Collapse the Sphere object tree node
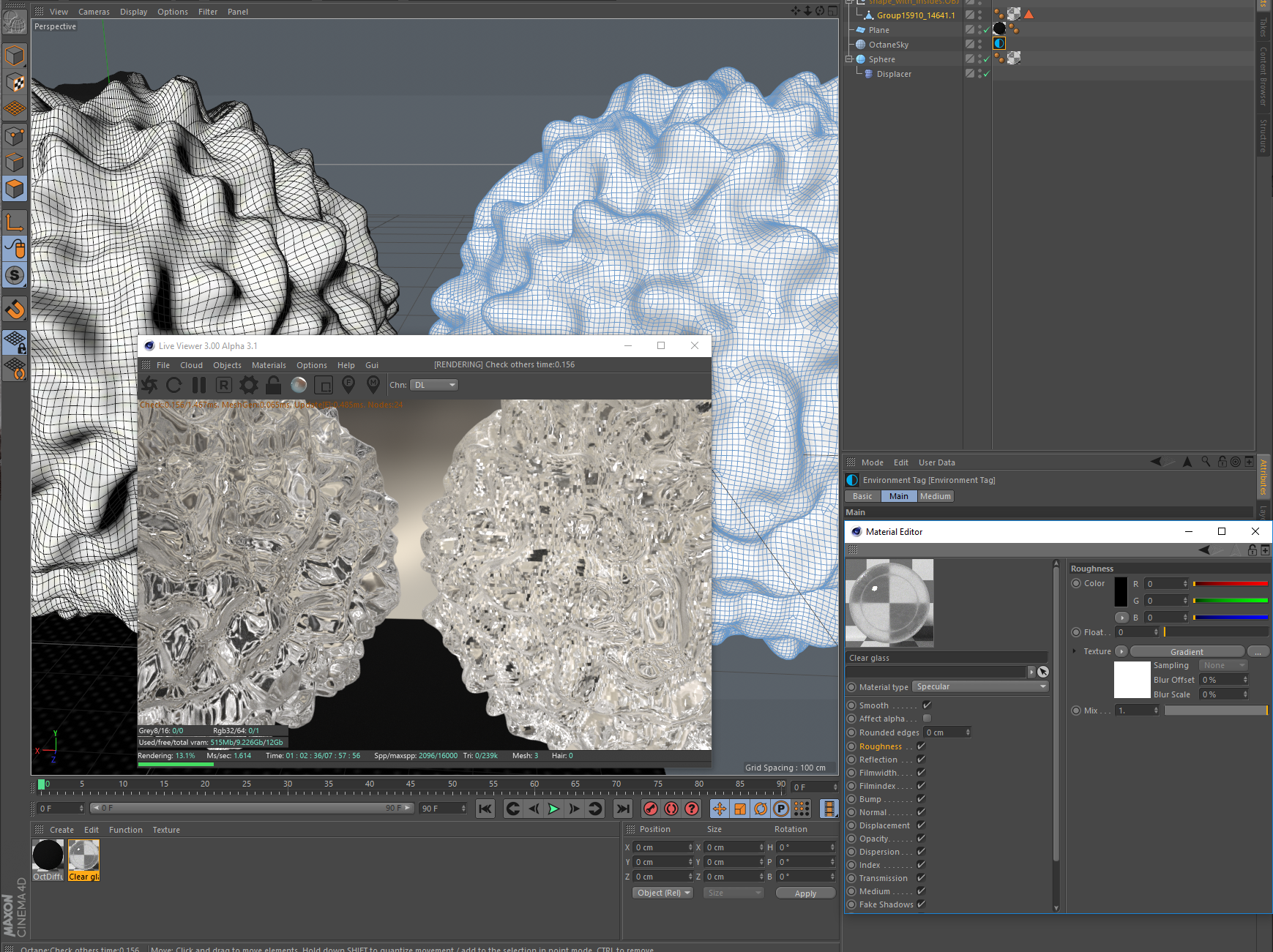Screen dimensions: 1273x952 click(849, 59)
